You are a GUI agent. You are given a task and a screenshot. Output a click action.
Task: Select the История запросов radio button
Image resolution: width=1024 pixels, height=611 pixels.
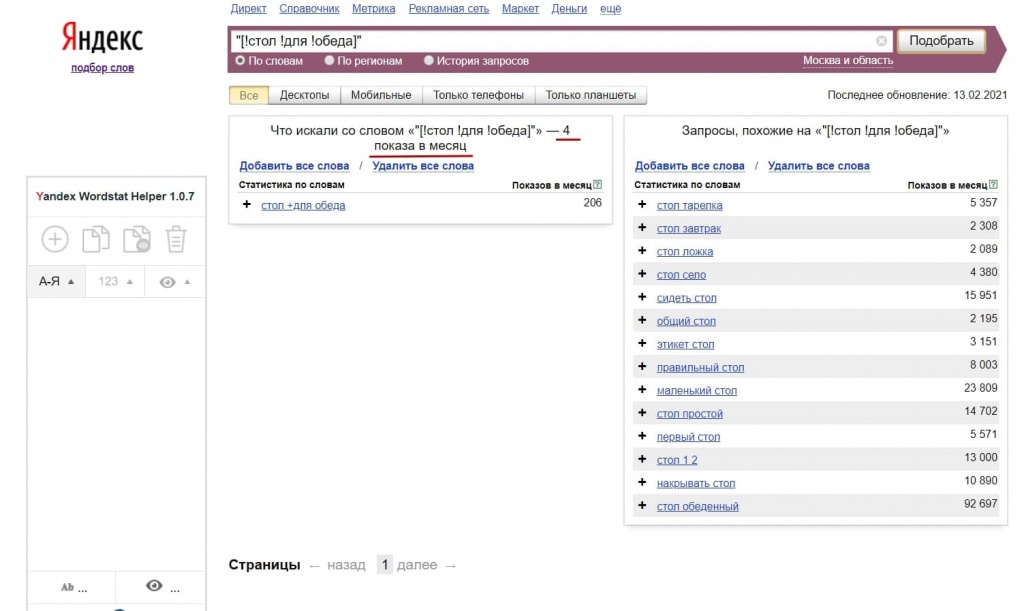coord(430,60)
